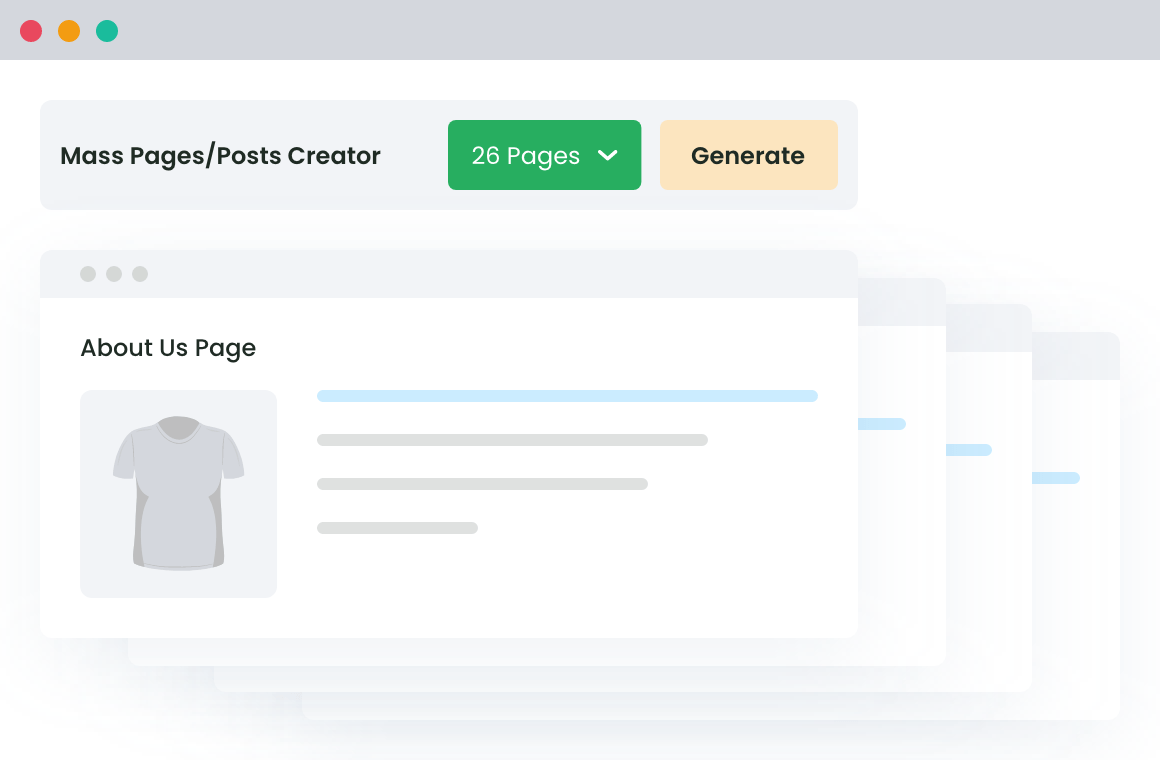Select the About Us Page title

168,348
